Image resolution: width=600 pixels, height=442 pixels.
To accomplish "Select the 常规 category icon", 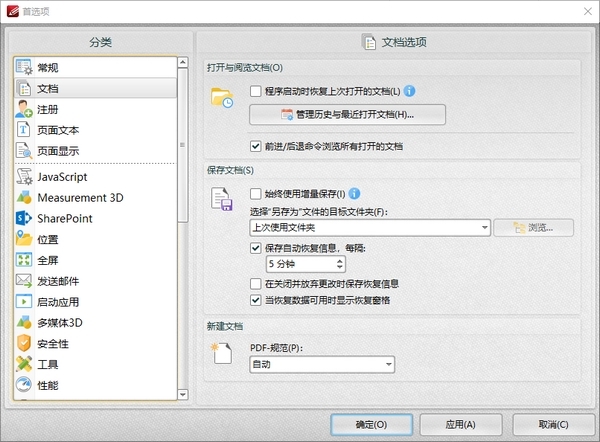I will tap(24, 67).
